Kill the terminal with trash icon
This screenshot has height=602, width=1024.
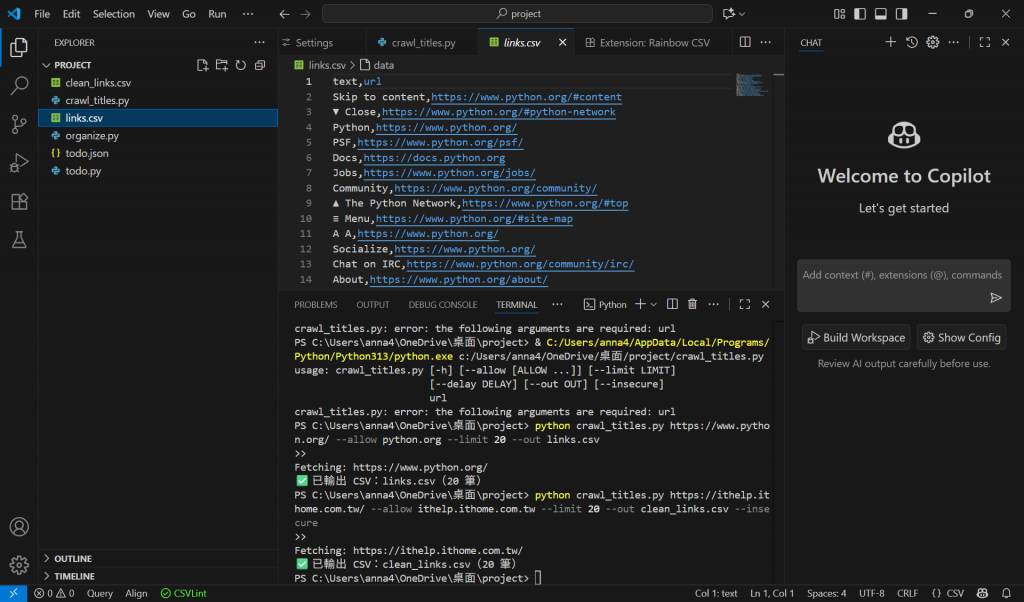(692, 304)
